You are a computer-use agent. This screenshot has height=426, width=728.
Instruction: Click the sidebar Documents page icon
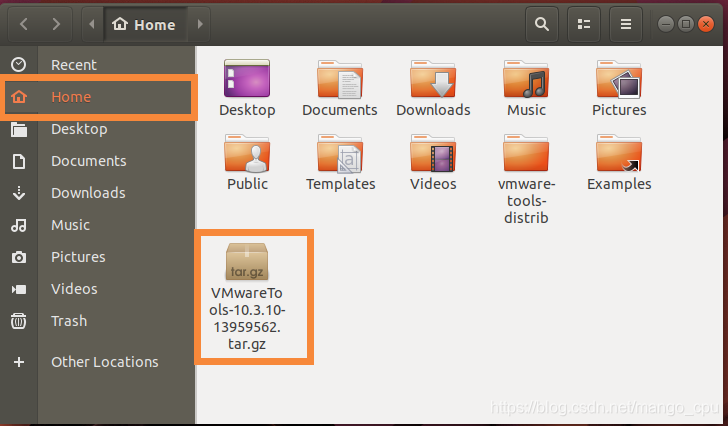[19, 161]
